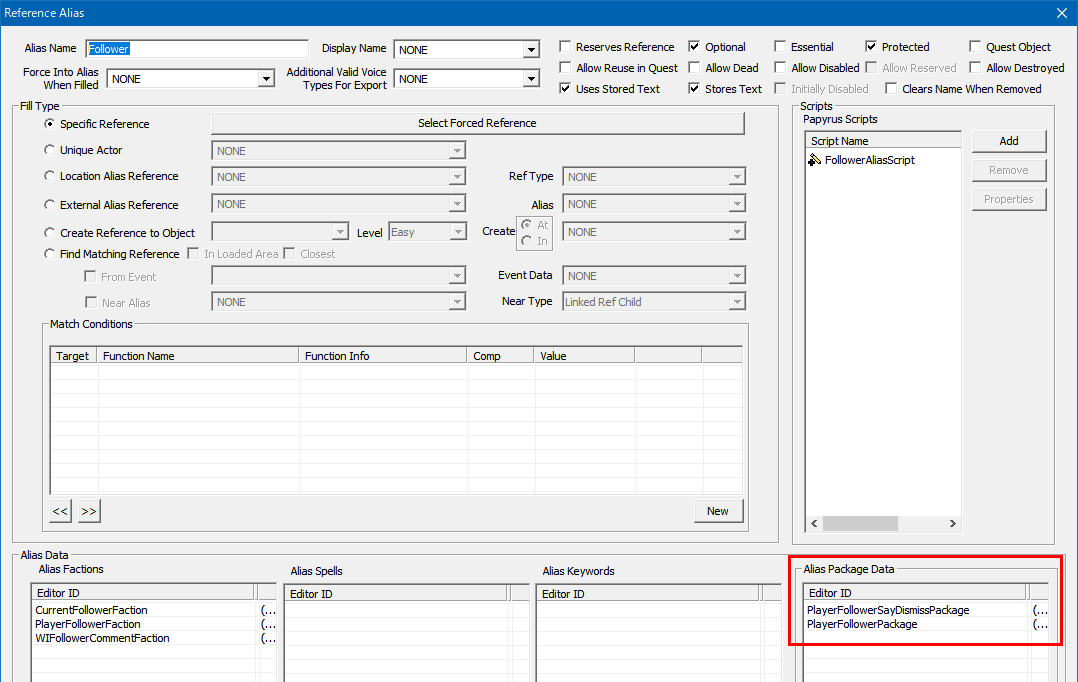The height and width of the screenshot is (682, 1078).
Task: Click New in Match Conditions
Action: [718, 511]
